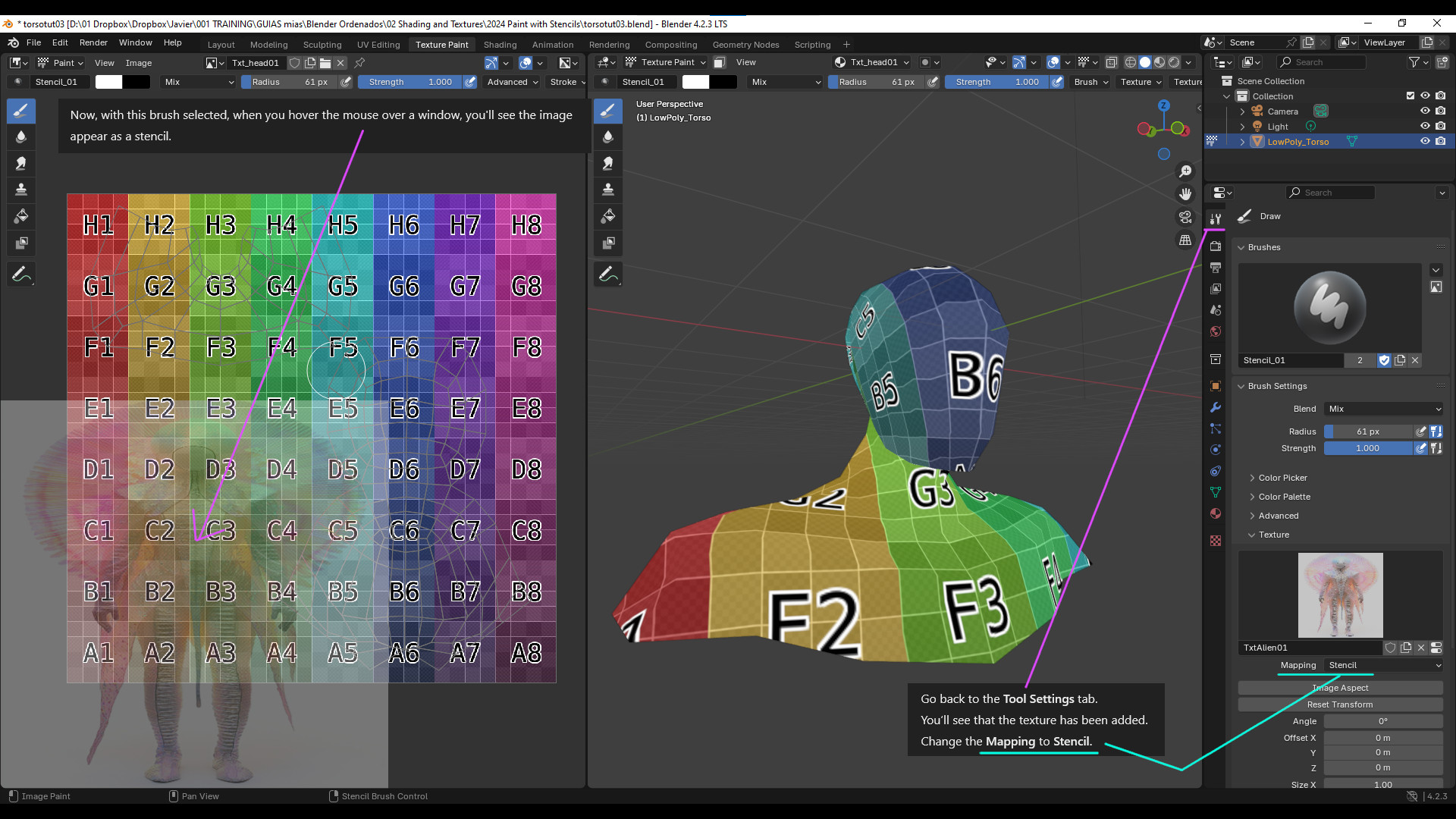
Task: Duplicate the Stencil_01 brush via copy icon
Action: tap(1400, 360)
